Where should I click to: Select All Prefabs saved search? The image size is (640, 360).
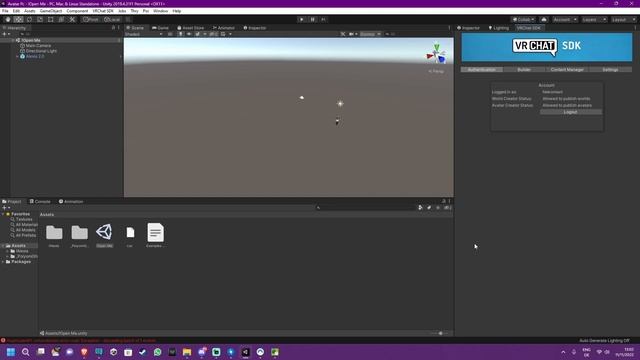click(x=23, y=235)
